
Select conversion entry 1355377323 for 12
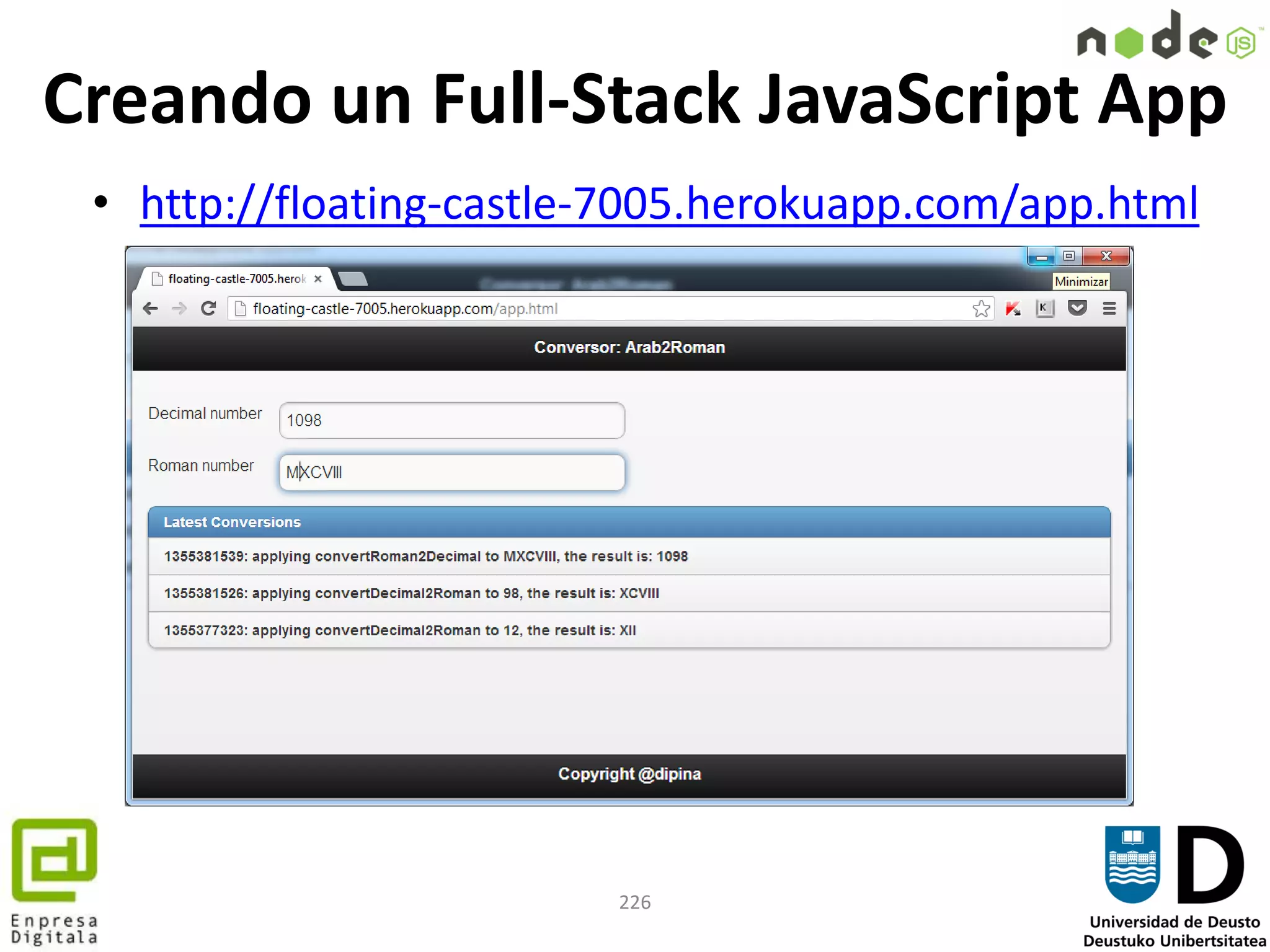tap(629, 630)
